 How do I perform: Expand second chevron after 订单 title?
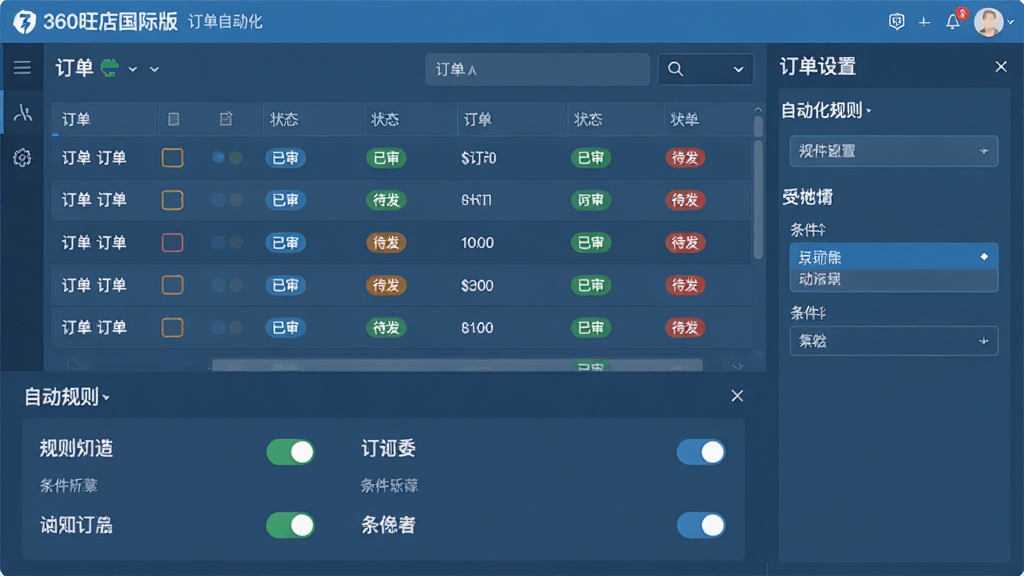(154, 69)
